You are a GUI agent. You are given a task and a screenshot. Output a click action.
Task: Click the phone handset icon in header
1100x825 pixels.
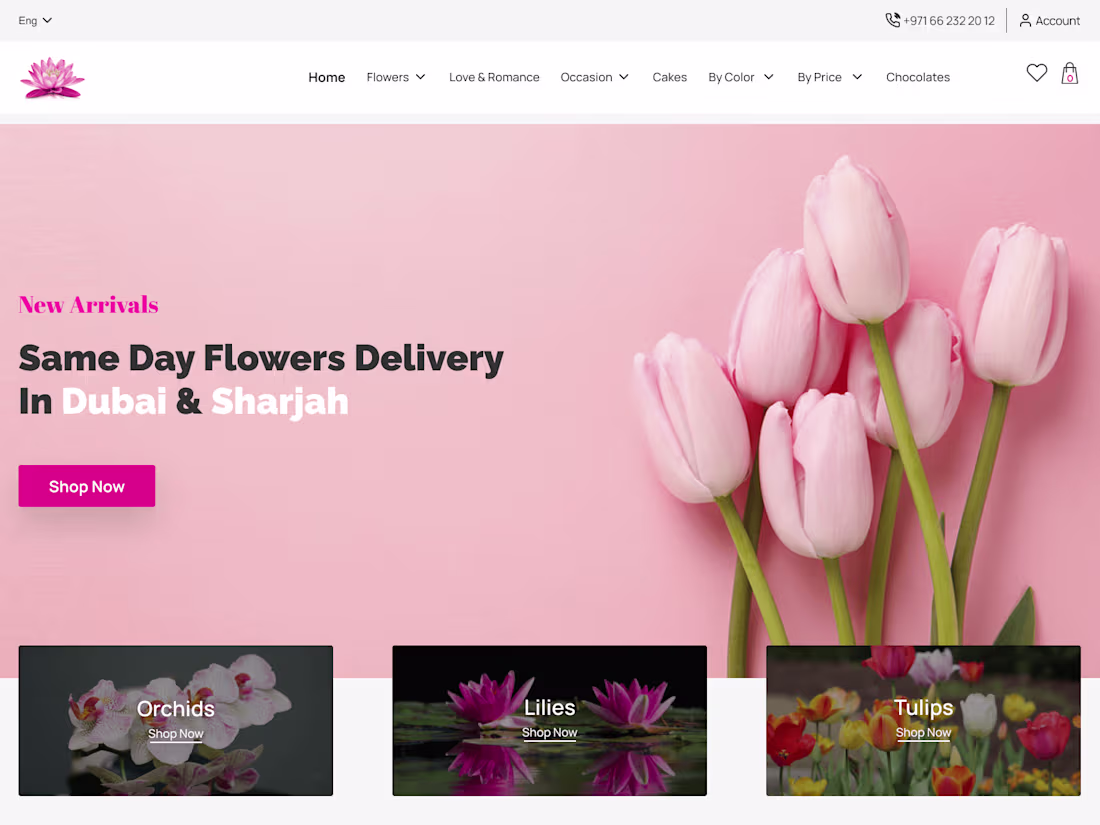click(891, 19)
